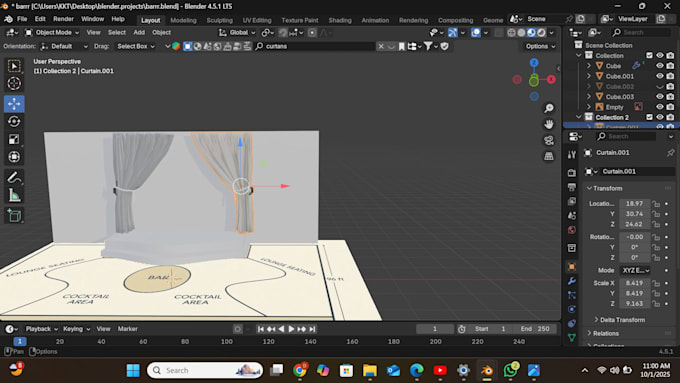Open the Global transform orientation dropdown

(237, 33)
